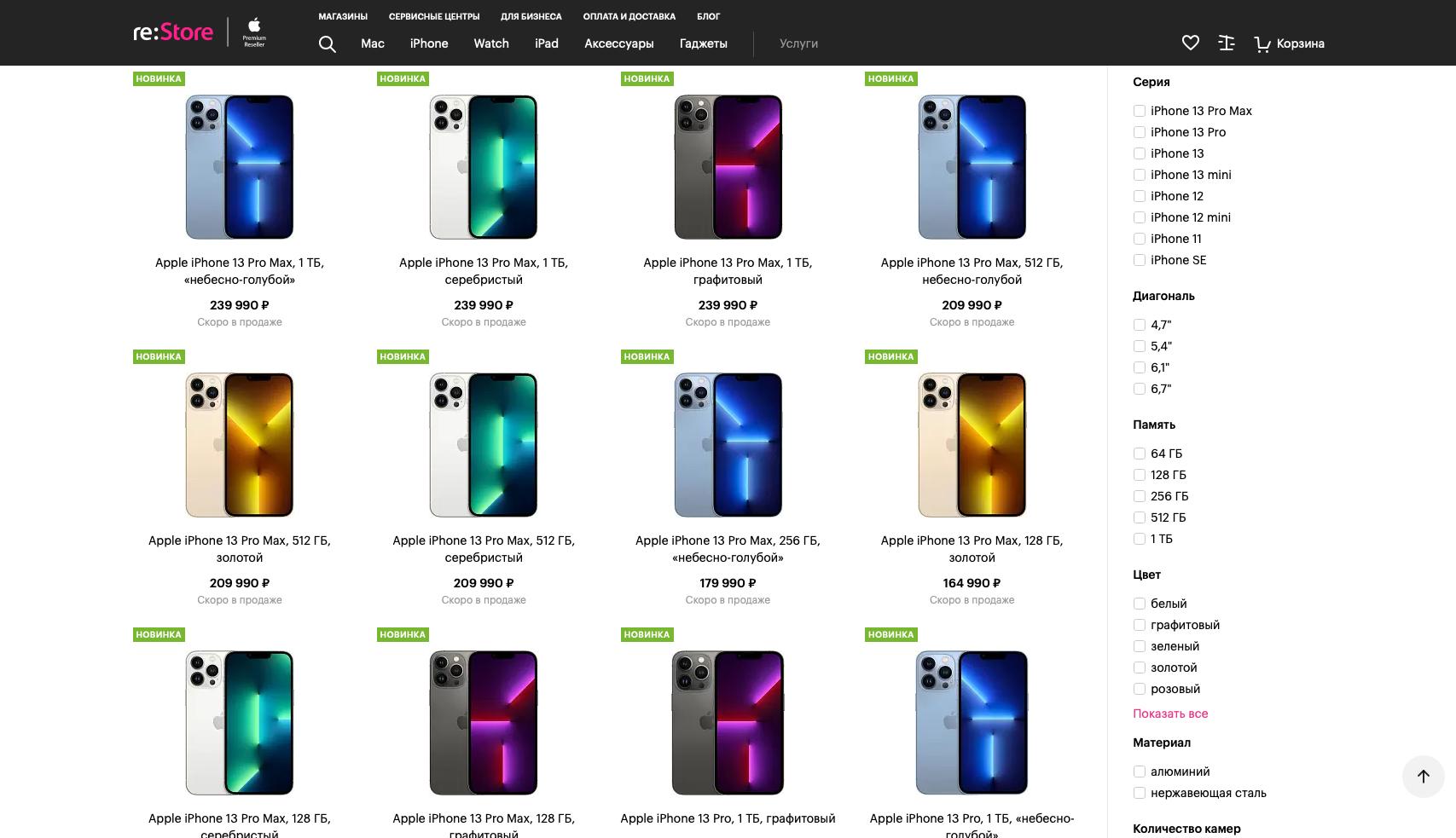Click the re:Store logo

173,32
